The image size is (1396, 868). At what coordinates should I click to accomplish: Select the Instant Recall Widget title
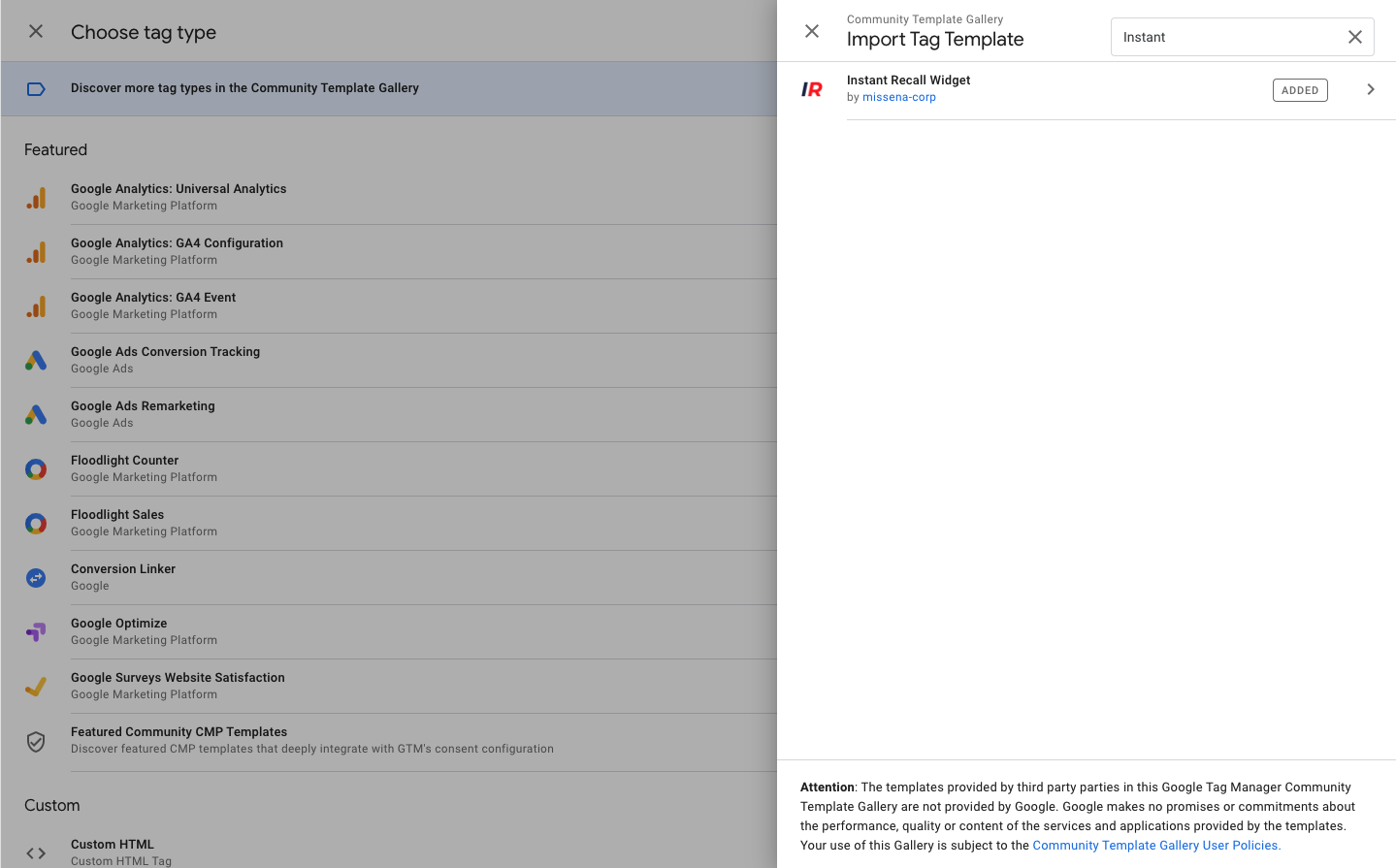coord(908,80)
